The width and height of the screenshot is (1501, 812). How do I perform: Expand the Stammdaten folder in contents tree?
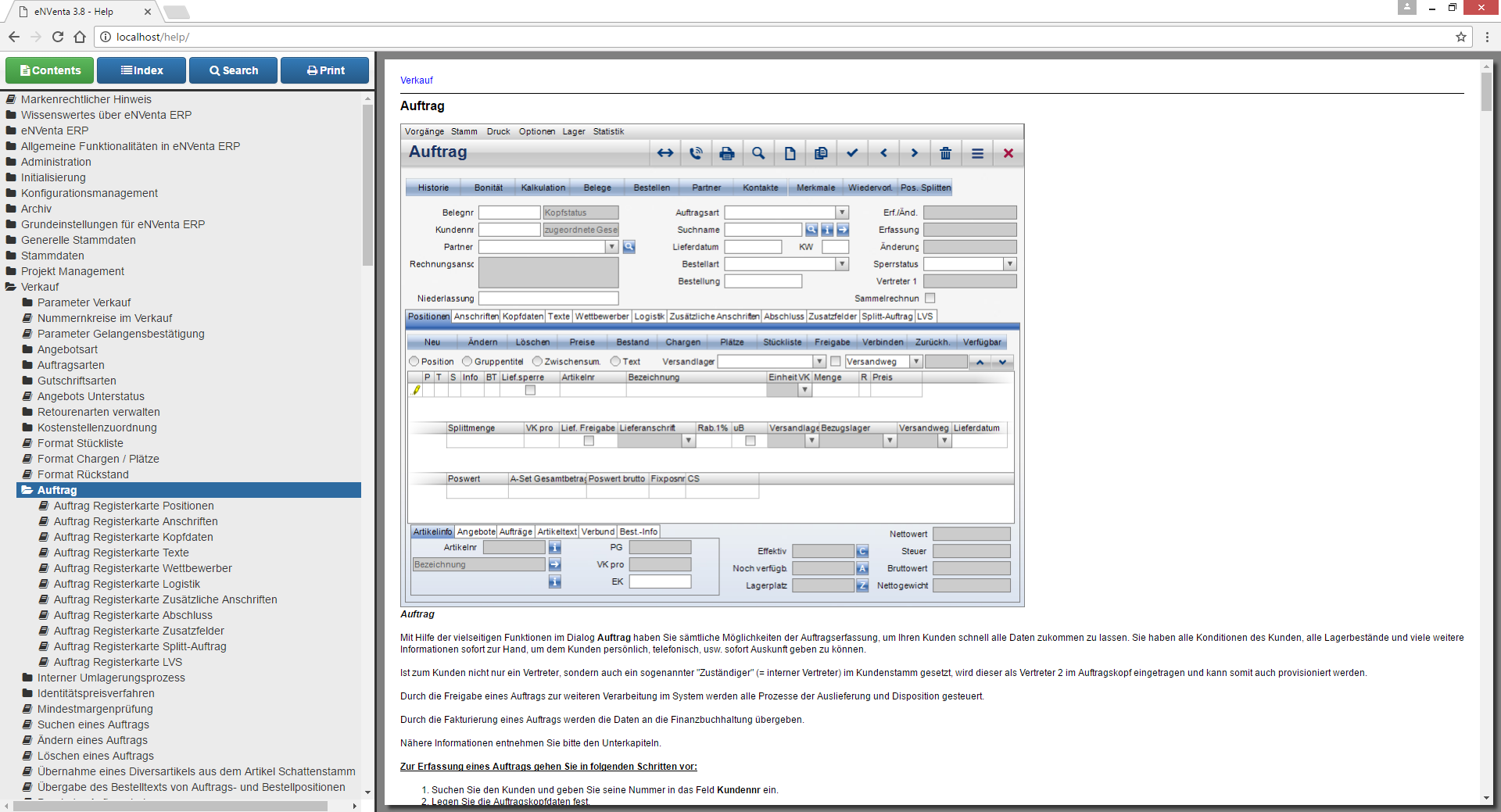click(11, 256)
